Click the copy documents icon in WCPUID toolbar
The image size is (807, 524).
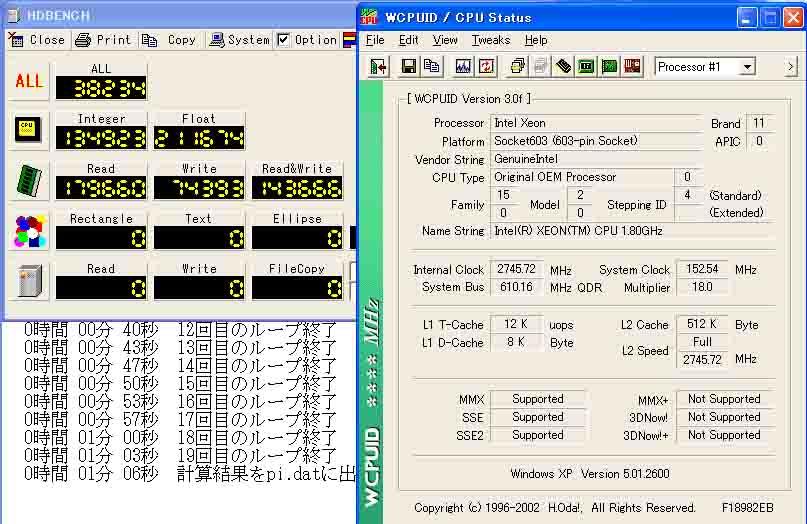431,66
